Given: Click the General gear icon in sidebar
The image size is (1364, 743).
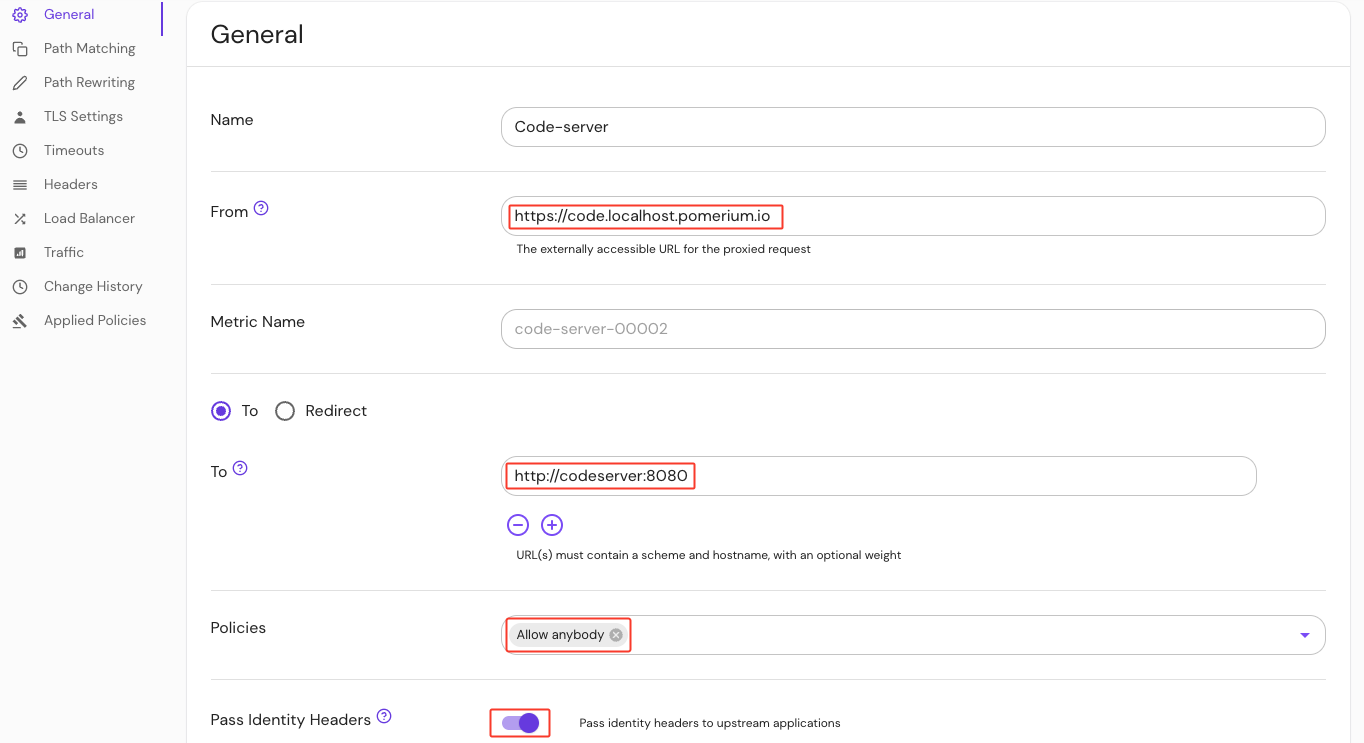Looking at the screenshot, I should tap(20, 15).
